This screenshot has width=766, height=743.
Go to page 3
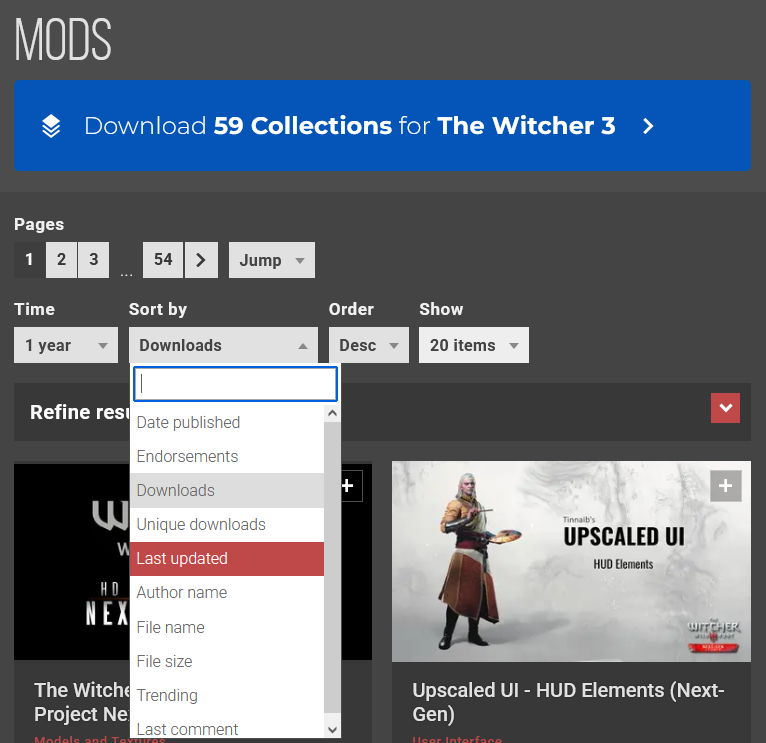(x=93, y=259)
